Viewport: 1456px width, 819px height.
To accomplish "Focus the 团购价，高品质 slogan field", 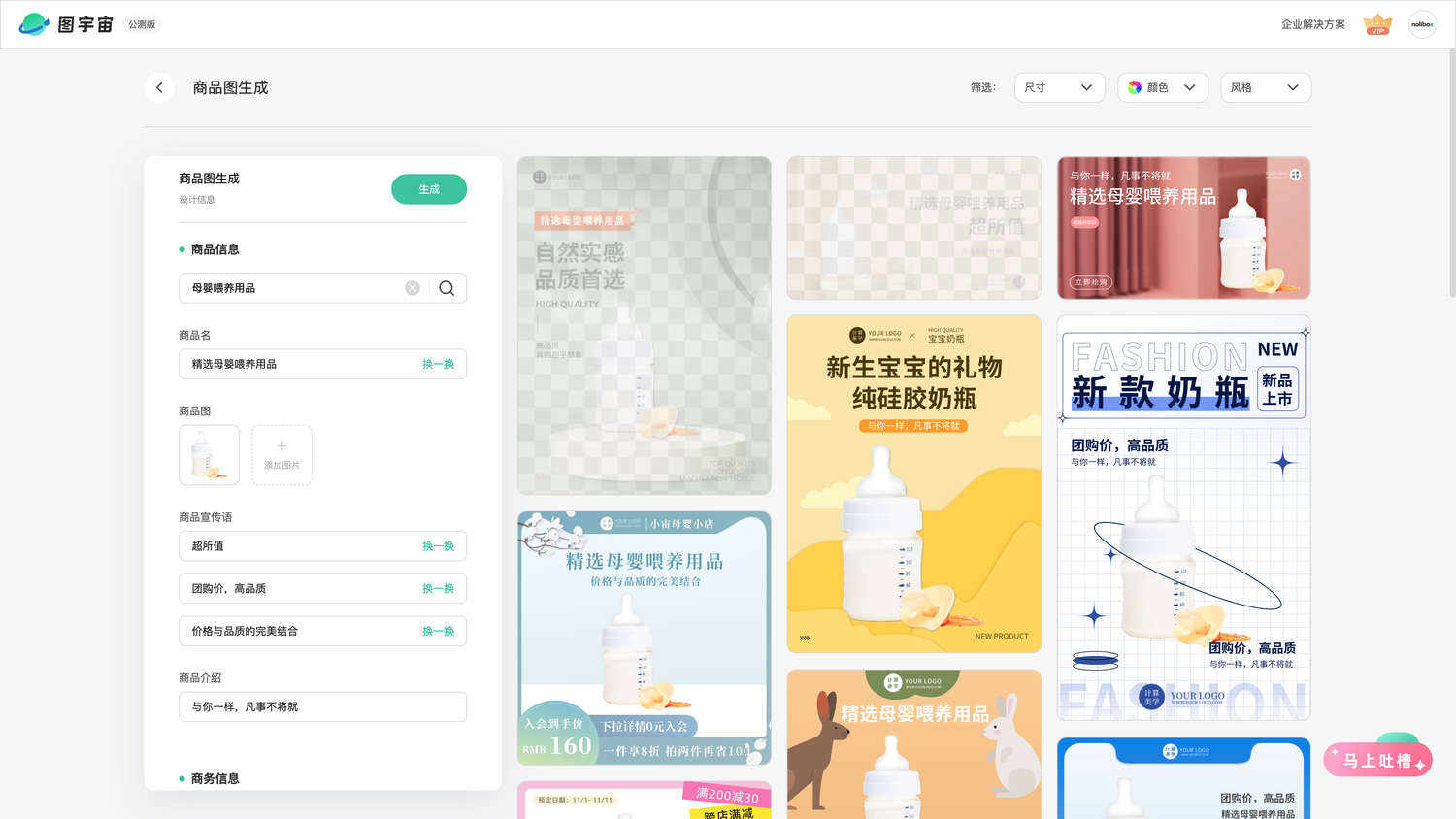I will pos(322,588).
